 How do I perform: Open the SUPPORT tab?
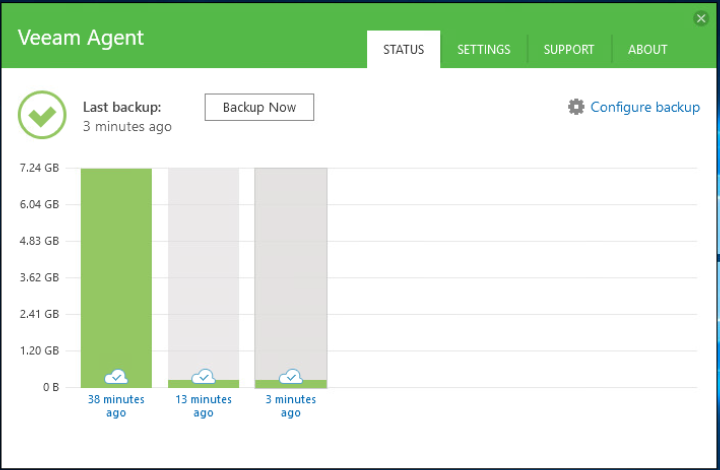tap(569, 50)
